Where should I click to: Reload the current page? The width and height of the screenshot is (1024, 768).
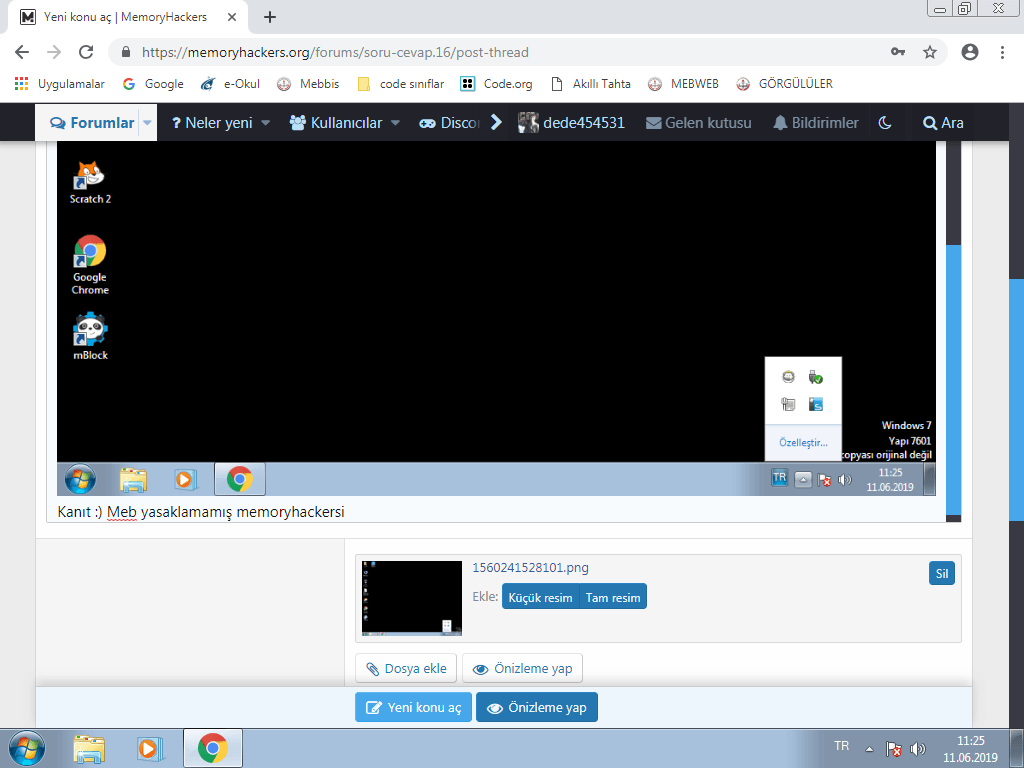coord(86,52)
